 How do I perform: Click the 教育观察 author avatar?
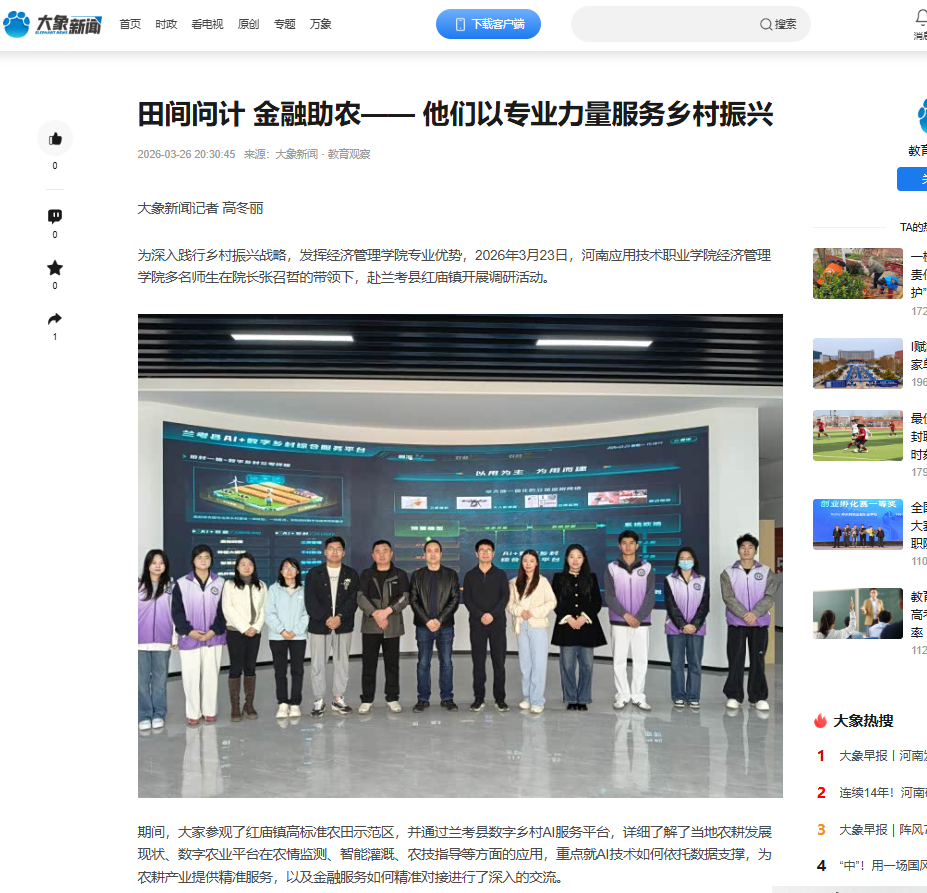coord(918,117)
